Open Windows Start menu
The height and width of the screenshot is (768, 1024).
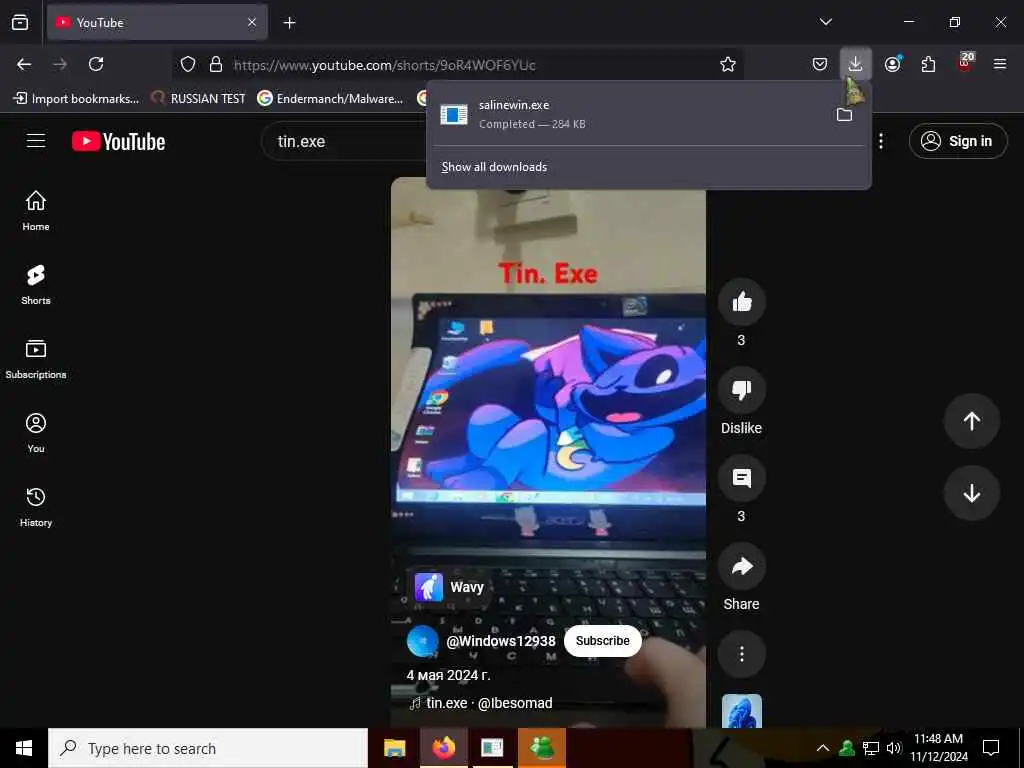pos(24,748)
